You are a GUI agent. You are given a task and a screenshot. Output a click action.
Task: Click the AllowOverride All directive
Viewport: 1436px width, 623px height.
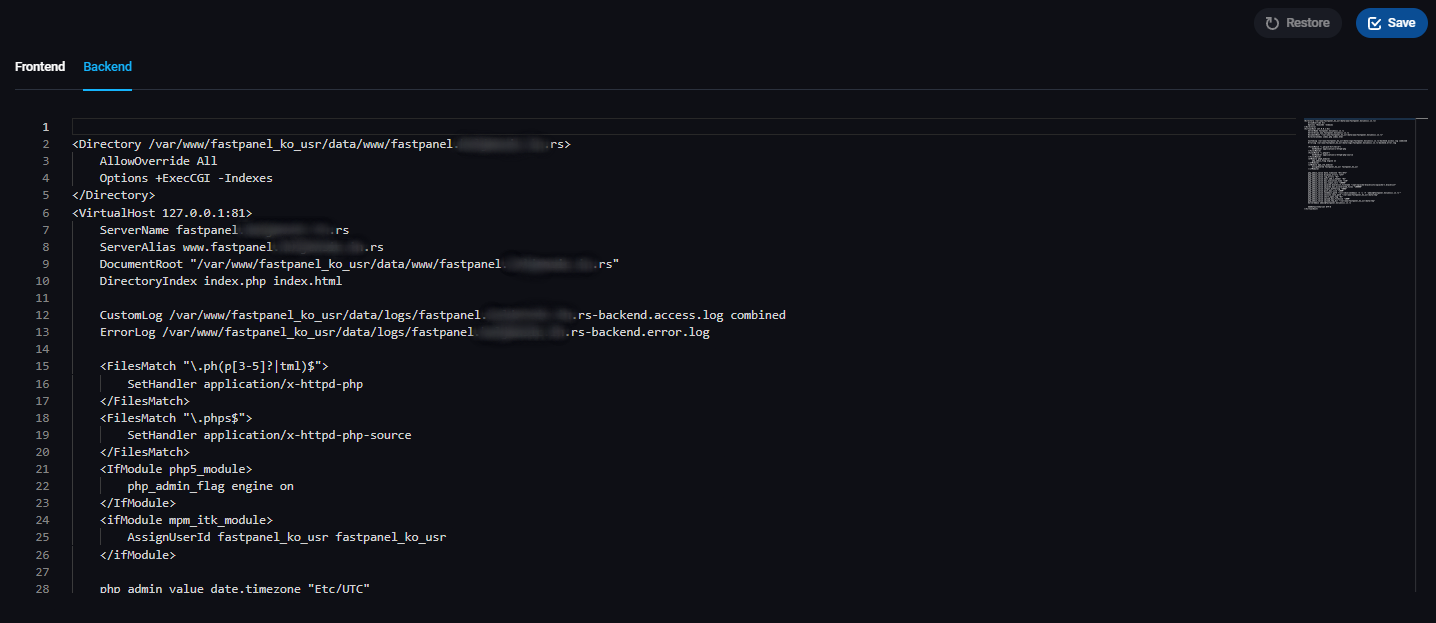[158, 161]
